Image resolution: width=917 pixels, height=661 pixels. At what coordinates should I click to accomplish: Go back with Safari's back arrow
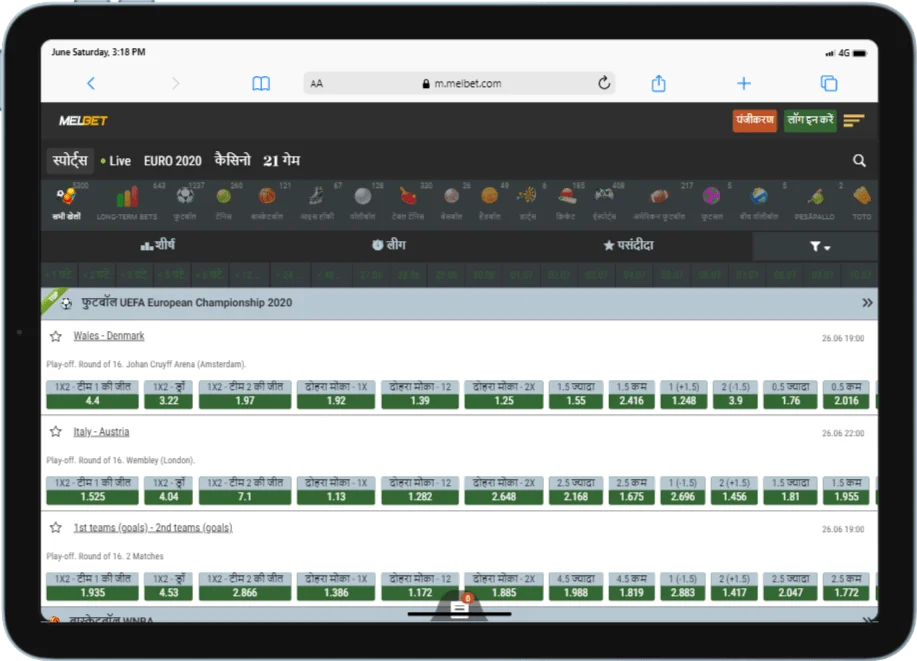pyautogui.click(x=91, y=84)
